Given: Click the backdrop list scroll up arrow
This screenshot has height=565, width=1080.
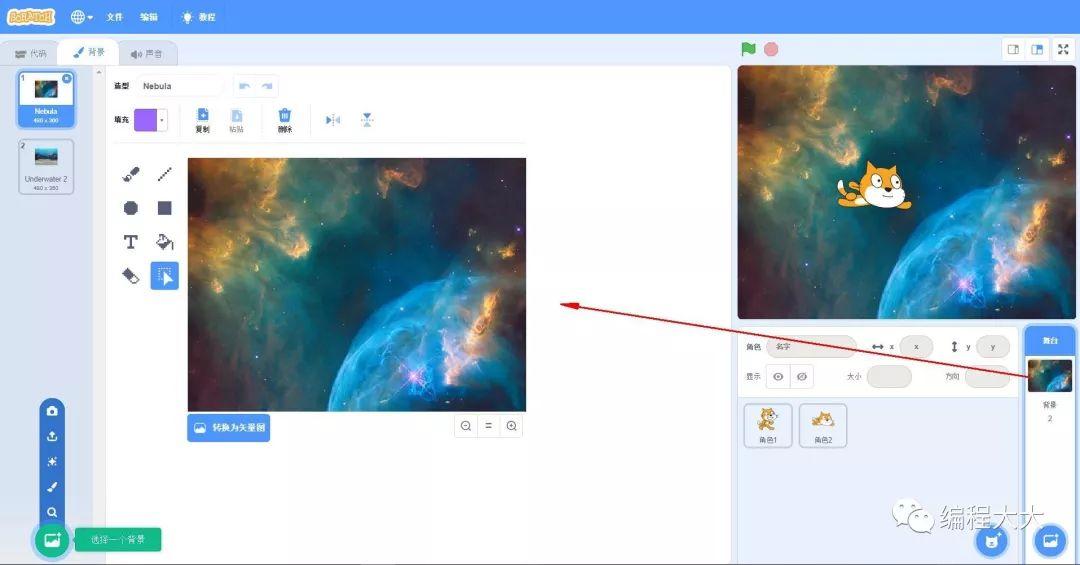Looking at the screenshot, I should pos(98,72).
